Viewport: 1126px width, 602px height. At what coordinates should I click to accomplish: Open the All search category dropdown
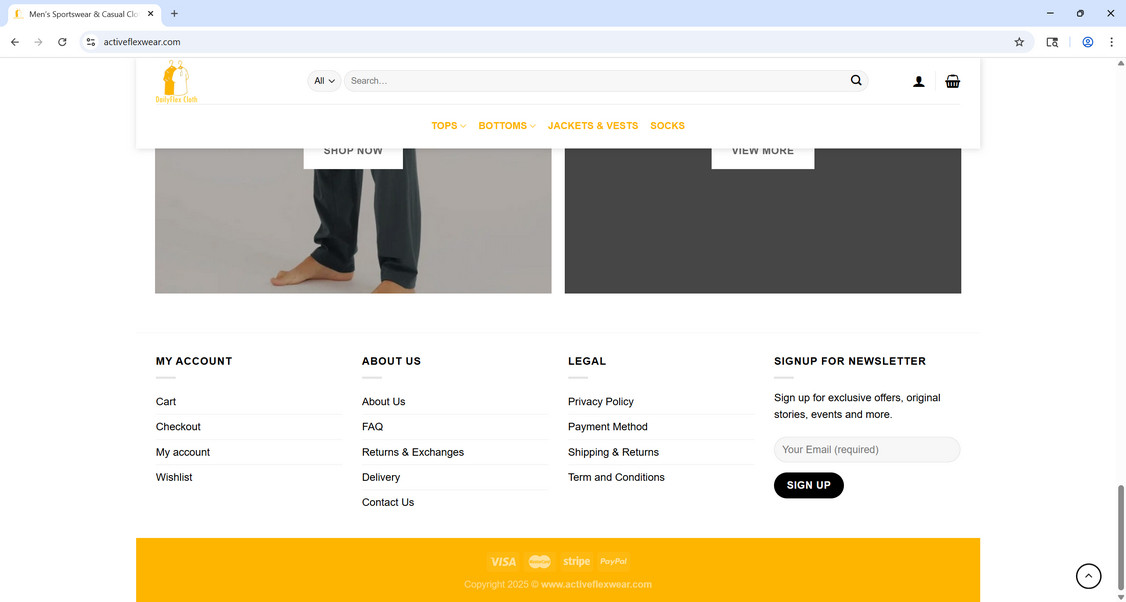coord(324,81)
